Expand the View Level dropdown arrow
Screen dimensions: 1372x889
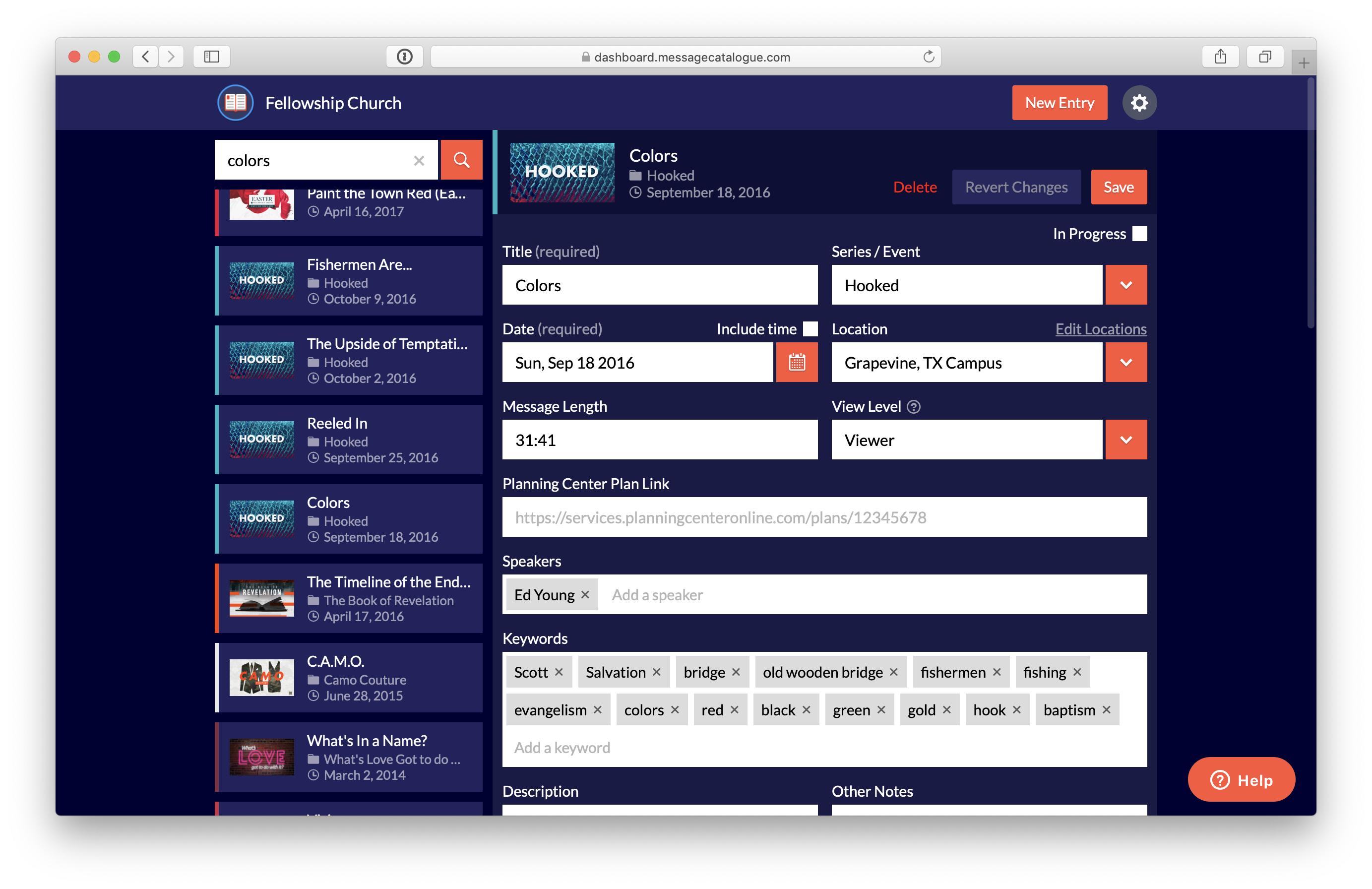(x=1126, y=440)
